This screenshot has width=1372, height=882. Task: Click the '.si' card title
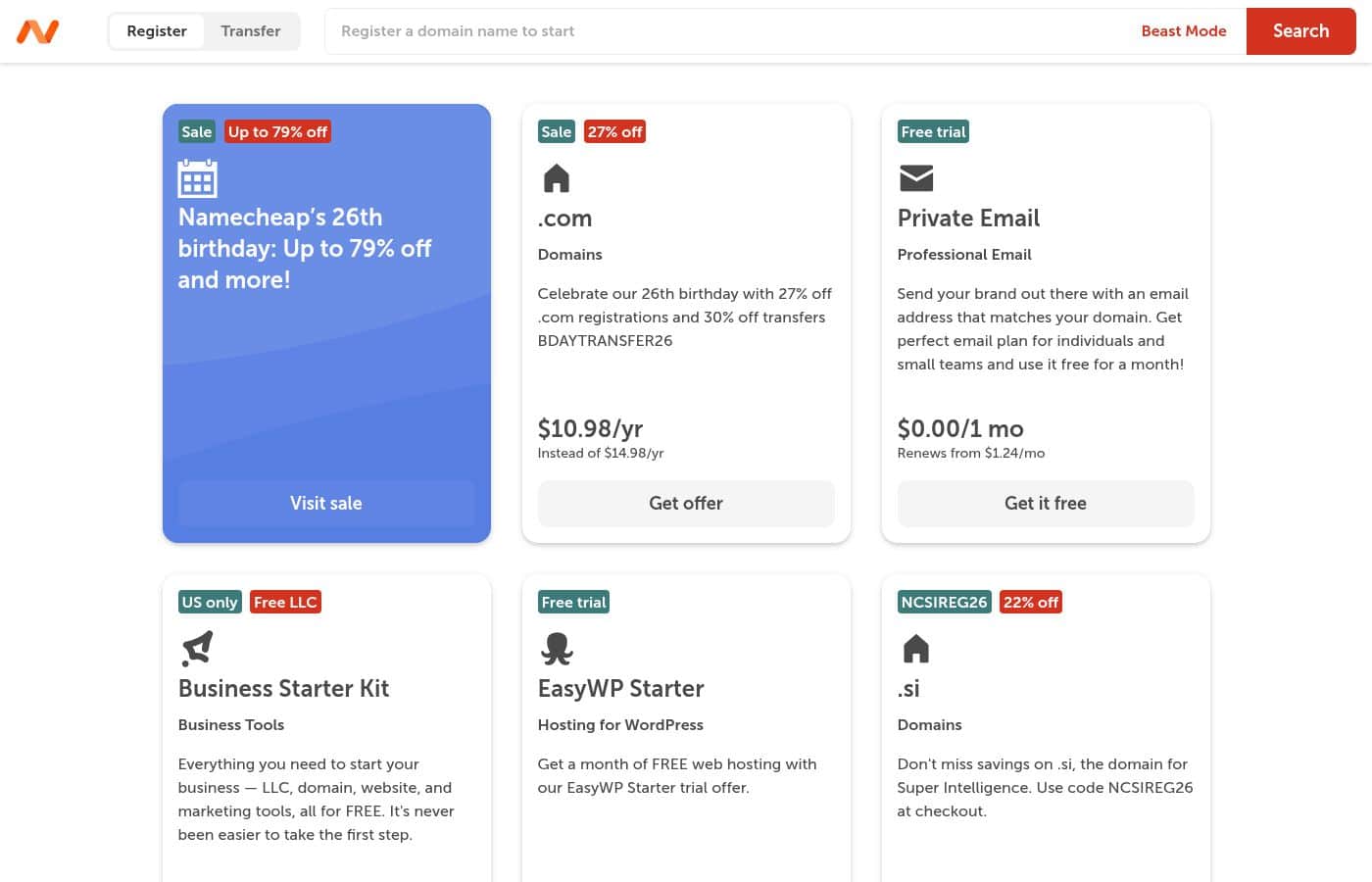click(x=908, y=689)
